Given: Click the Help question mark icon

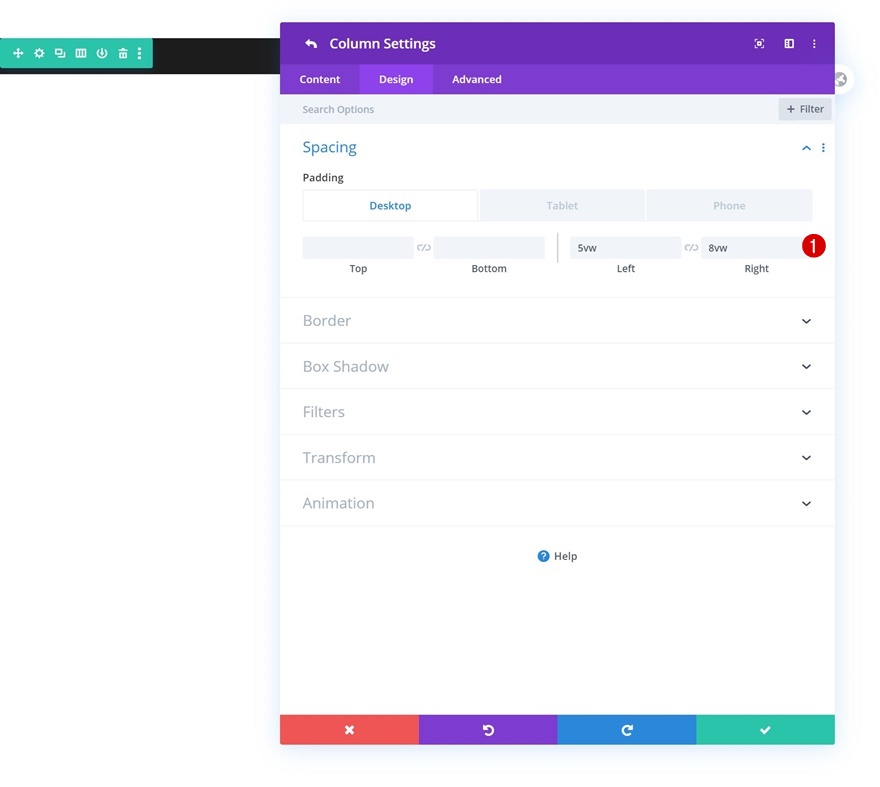Looking at the screenshot, I should 543,556.
